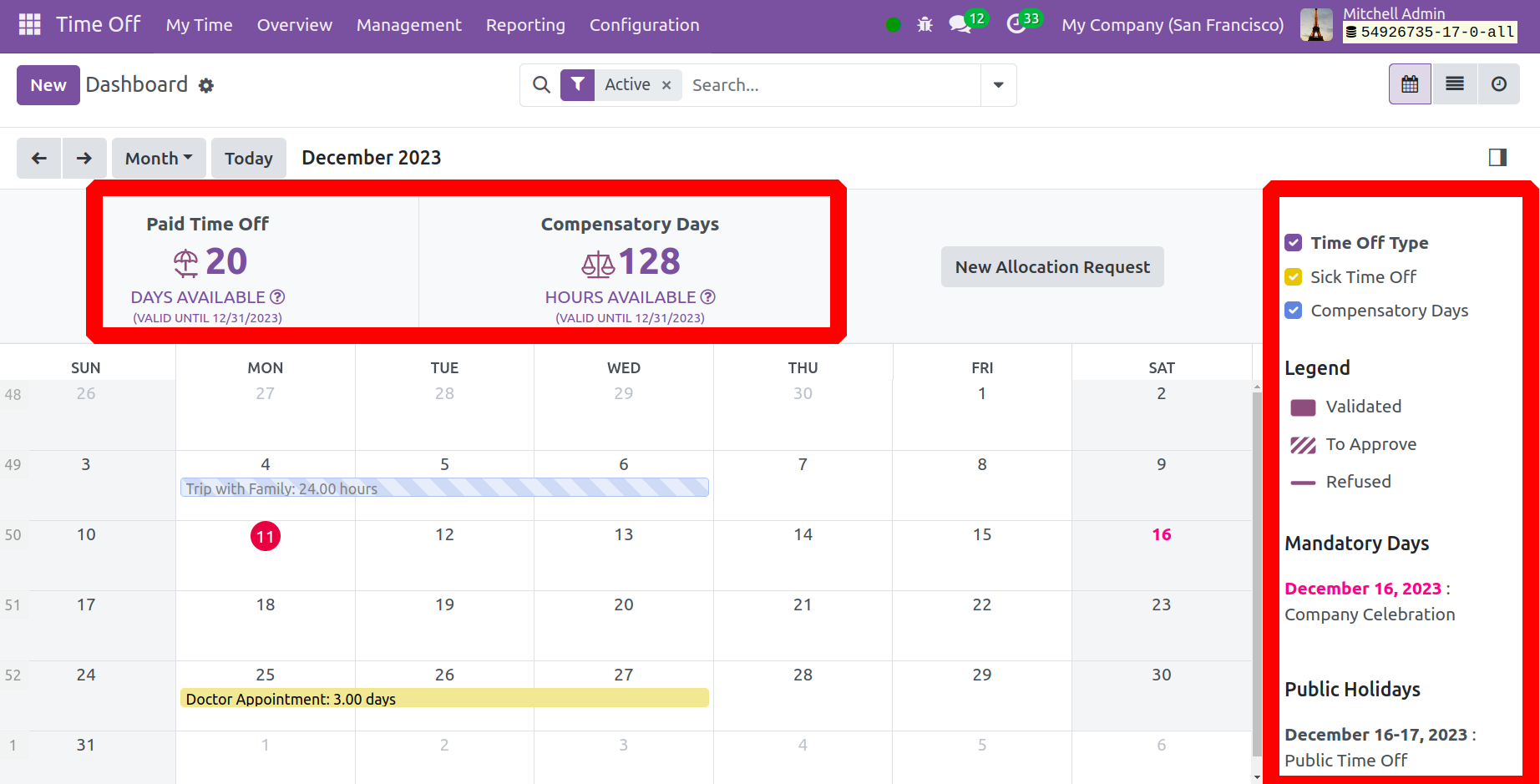Screen dimensions: 1540x784
Task: Toggle the side panel icon
Action: [x=1497, y=158]
